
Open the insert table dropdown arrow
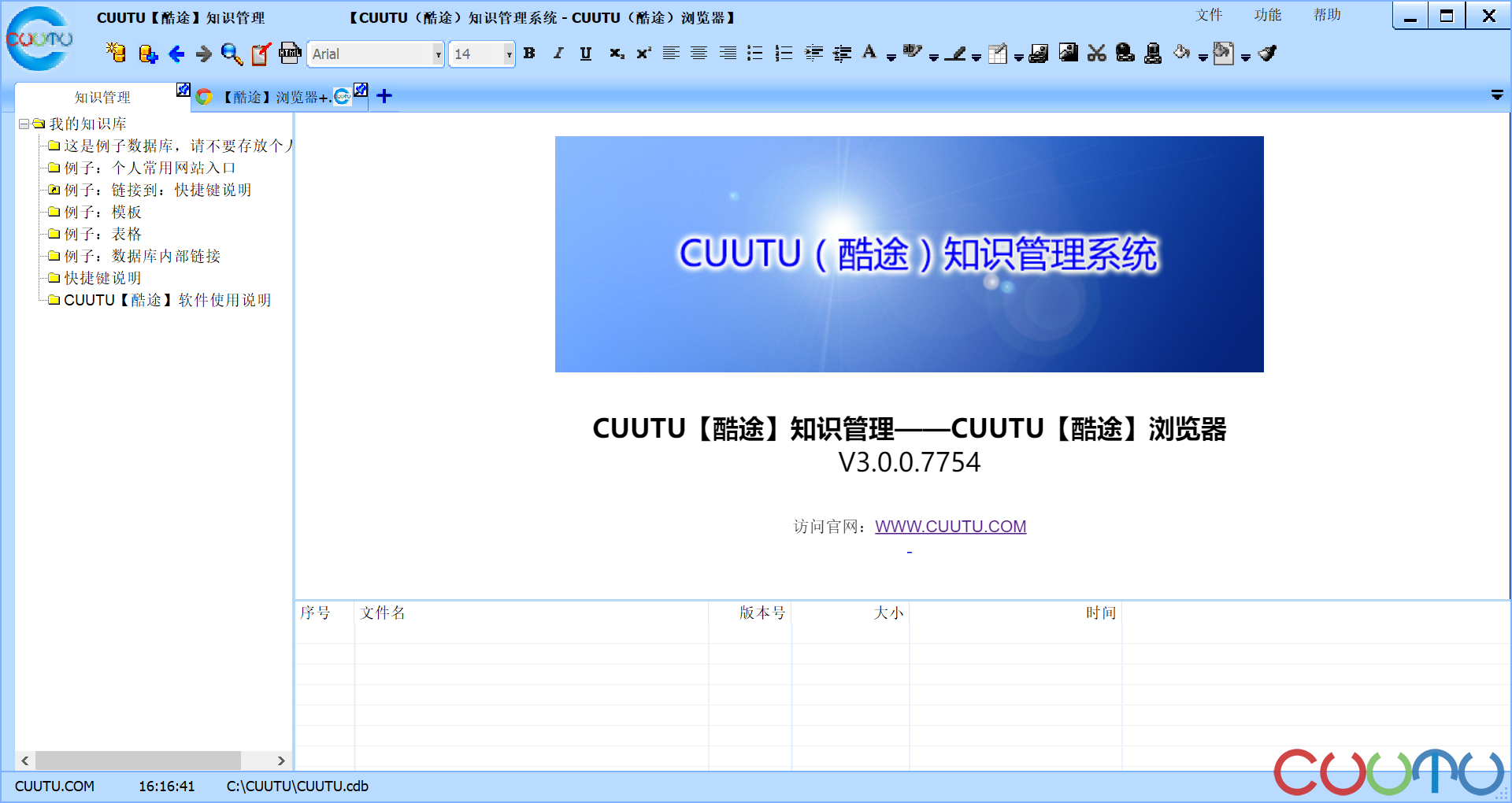pos(1018,57)
